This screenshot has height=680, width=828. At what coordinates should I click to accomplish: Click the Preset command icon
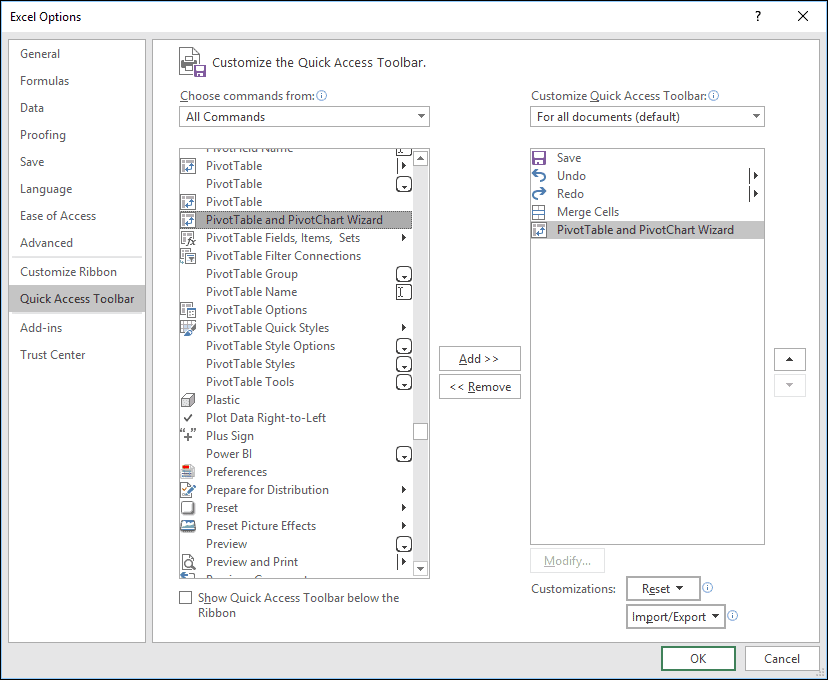(188, 508)
